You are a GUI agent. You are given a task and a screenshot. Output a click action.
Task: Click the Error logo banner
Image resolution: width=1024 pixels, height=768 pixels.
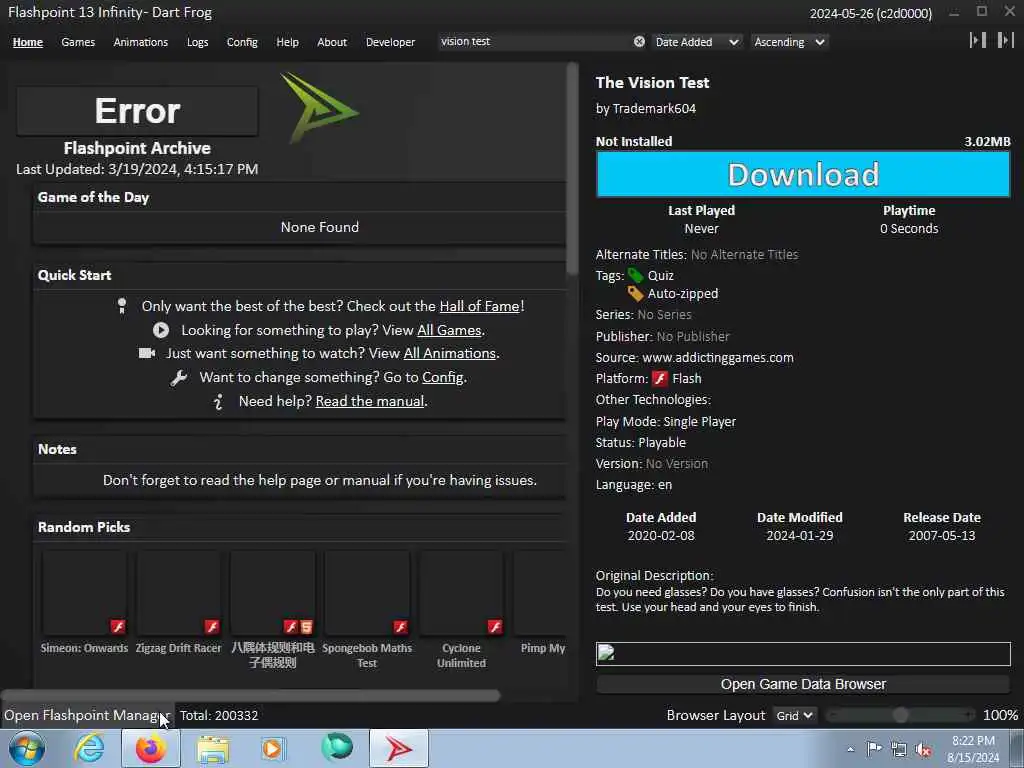click(x=137, y=111)
